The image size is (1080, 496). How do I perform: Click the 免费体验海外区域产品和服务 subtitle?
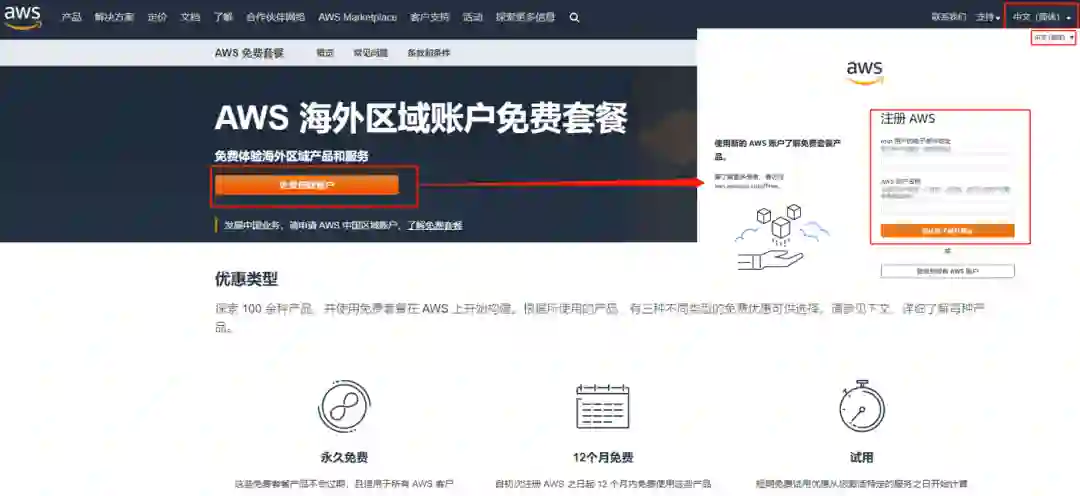(291, 156)
